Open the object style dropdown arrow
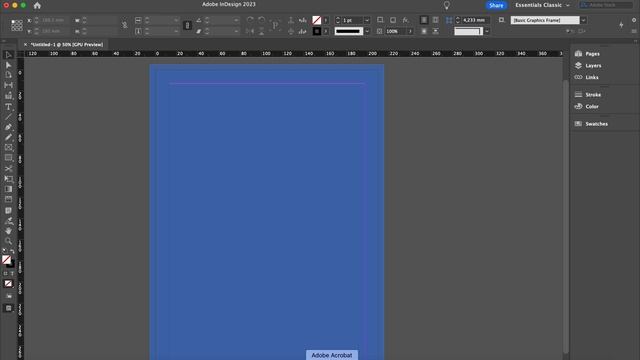 tap(584, 20)
